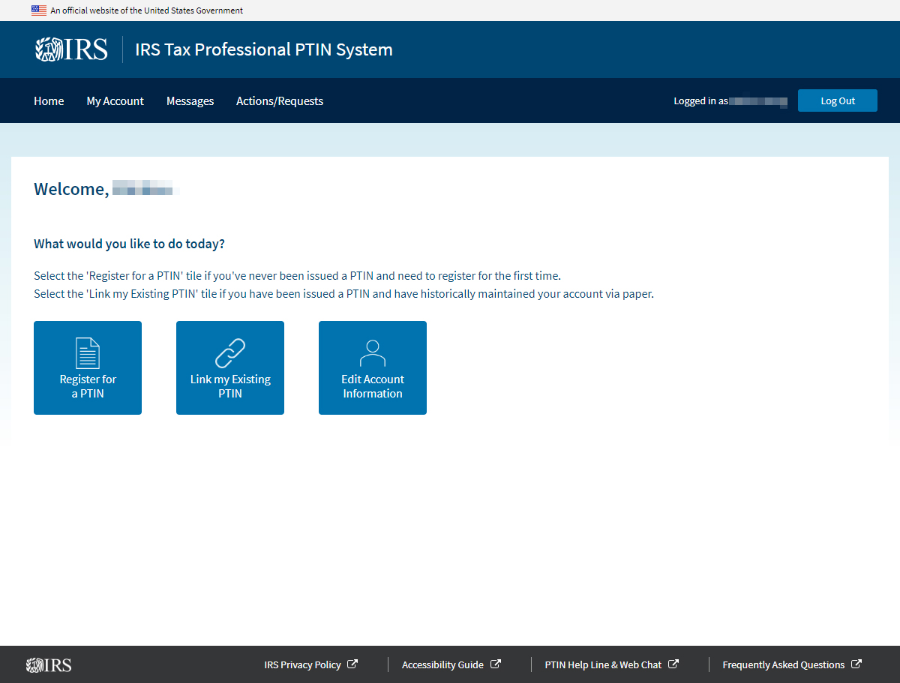Viewport: 900px width, 683px height.
Task: Click the chain link icon on Link my Existing PTIN tile
Action: tap(230, 353)
